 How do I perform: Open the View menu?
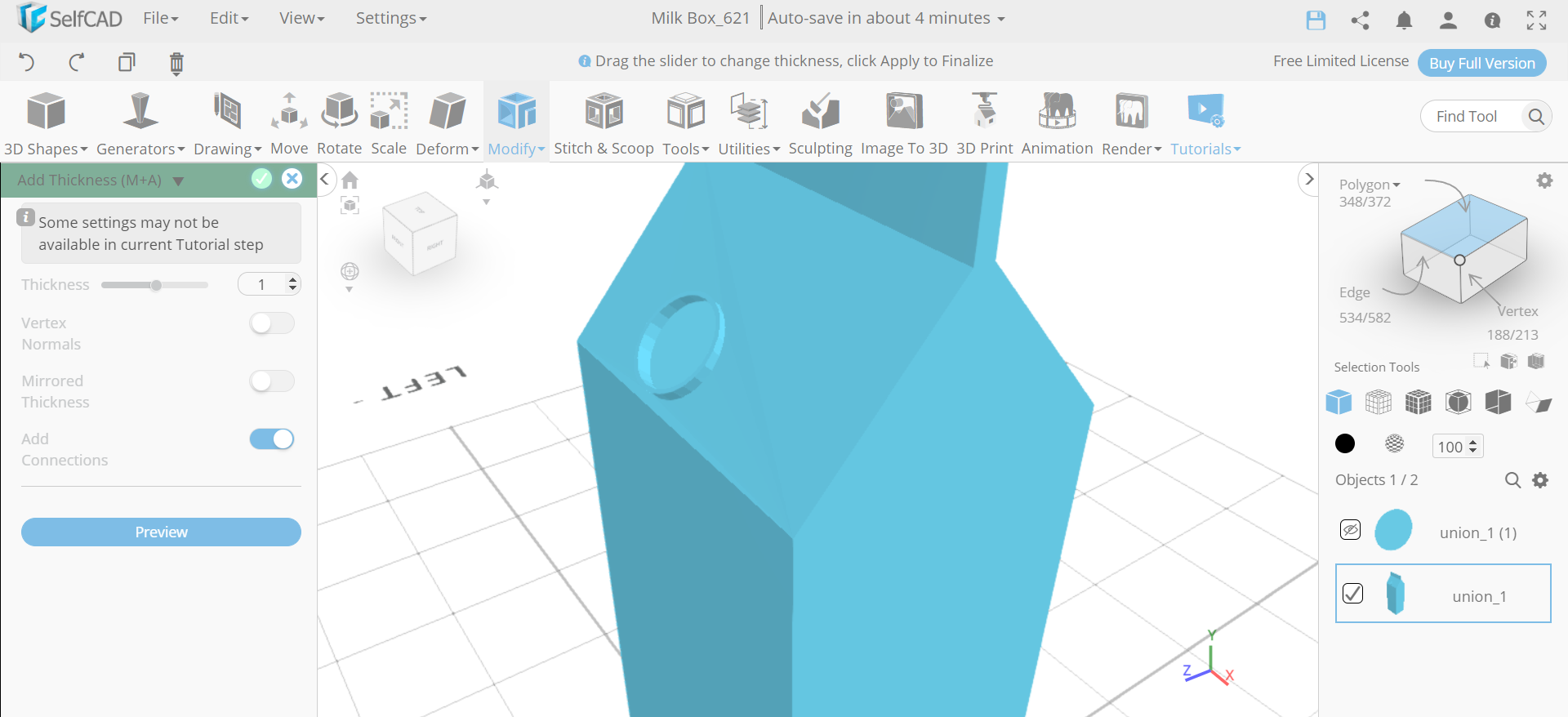pos(301,18)
